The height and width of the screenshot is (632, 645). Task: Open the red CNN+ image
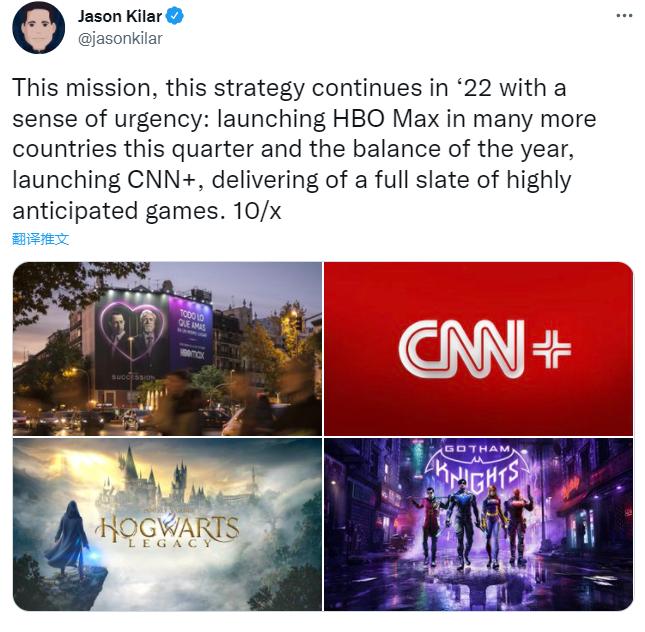point(478,349)
